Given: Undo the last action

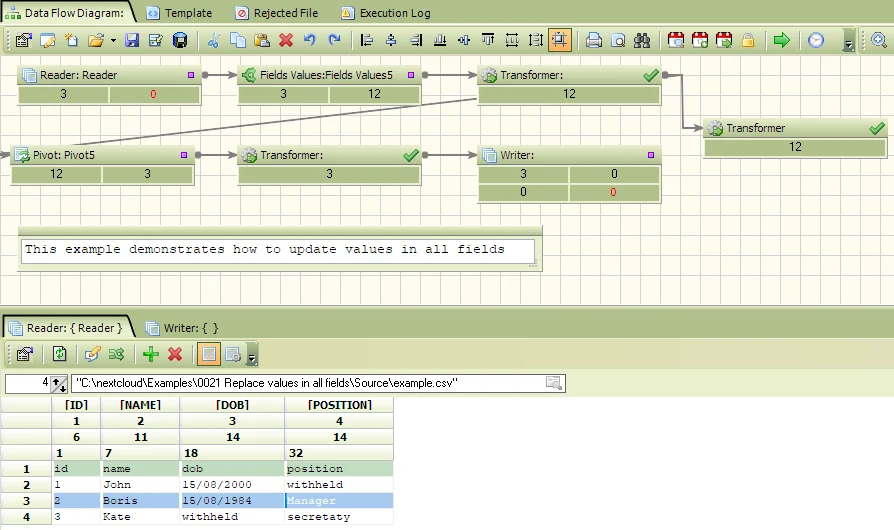Looking at the screenshot, I should pyautogui.click(x=310, y=40).
